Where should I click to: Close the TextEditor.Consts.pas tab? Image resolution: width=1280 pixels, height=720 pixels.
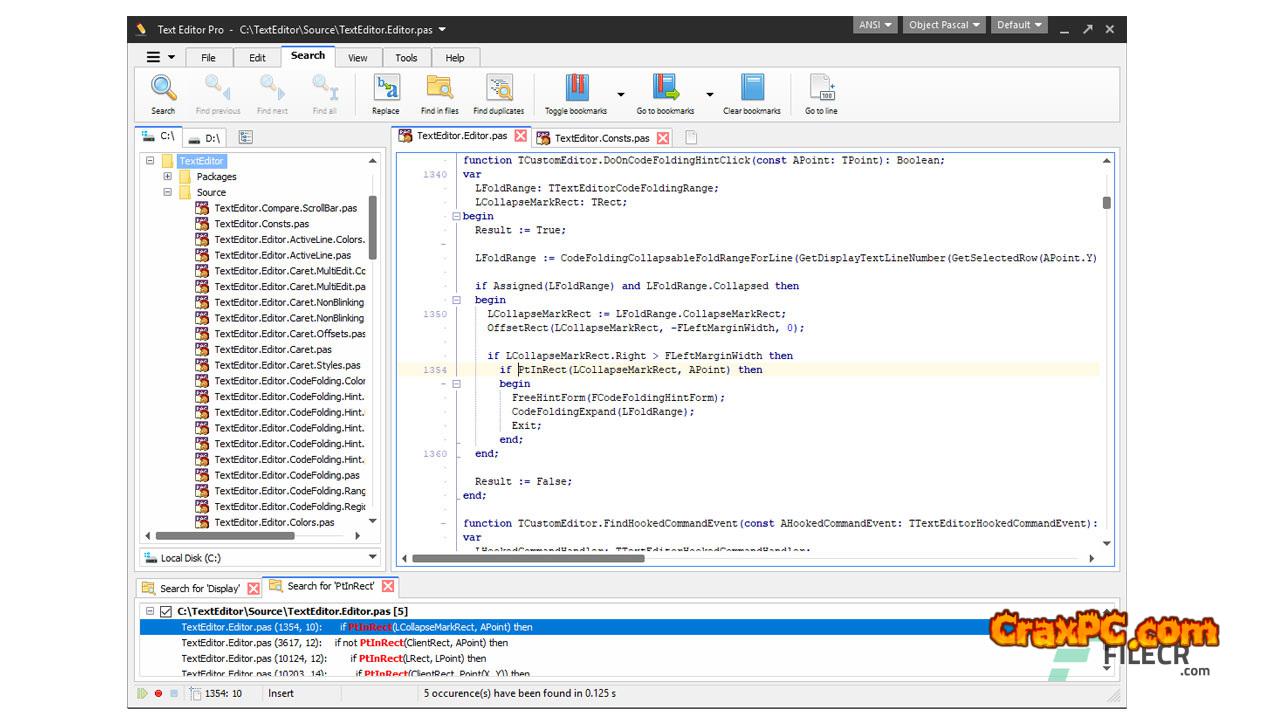point(663,138)
